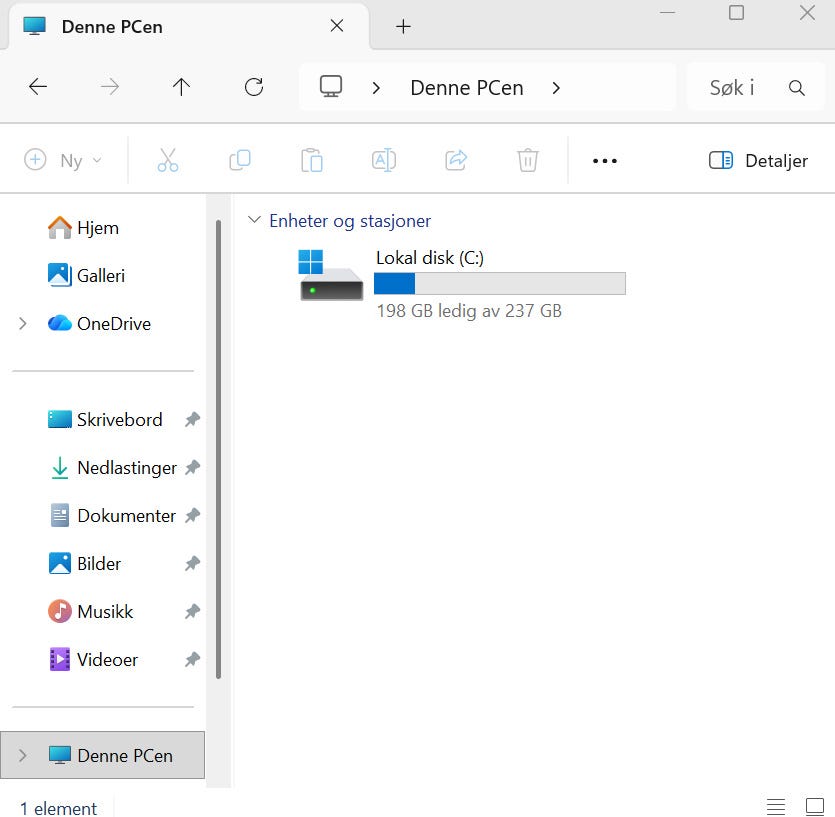Screen dimensions: 835x817
Task: Click the 198 GB ledig av 237 GB text
Action: 469,311
